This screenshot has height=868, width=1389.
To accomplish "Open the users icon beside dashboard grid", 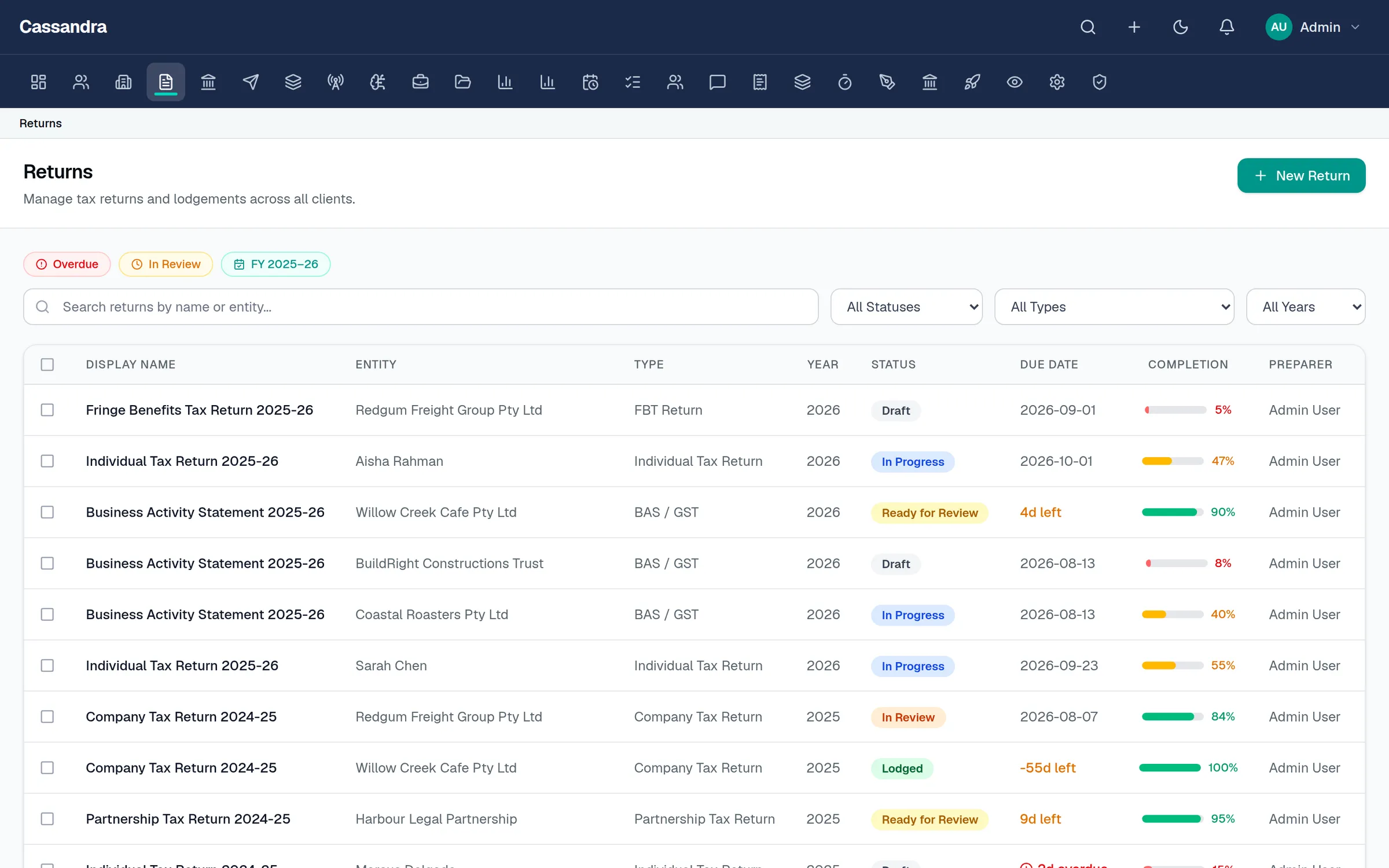I will tap(81, 82).
